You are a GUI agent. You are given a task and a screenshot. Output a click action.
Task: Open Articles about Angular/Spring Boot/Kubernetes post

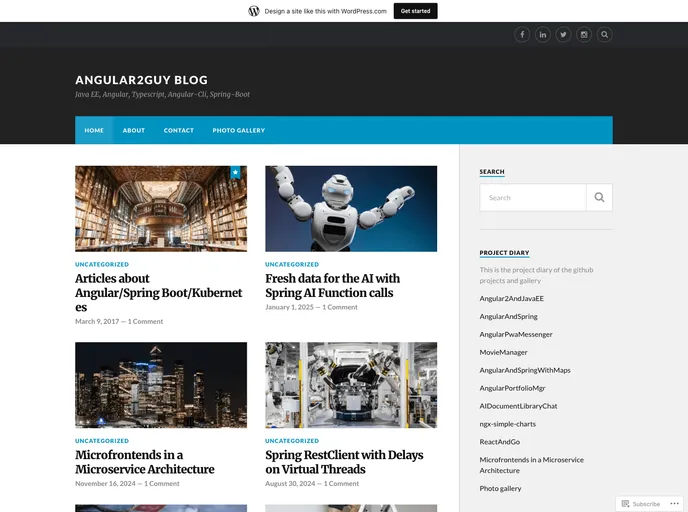click(158, 293)
